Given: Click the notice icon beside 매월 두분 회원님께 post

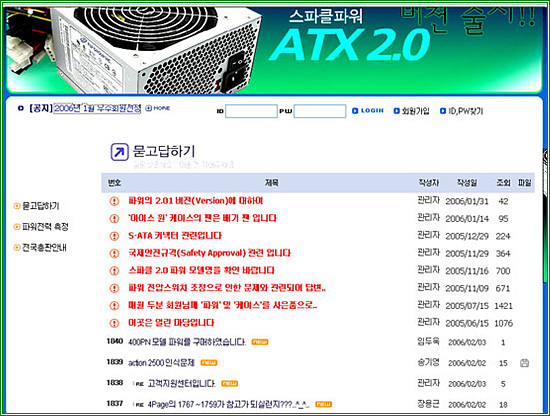Looking at the screenshot, I should [x=114, y=306].
